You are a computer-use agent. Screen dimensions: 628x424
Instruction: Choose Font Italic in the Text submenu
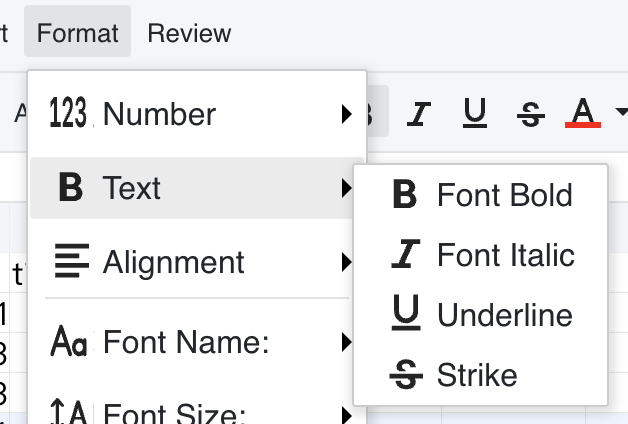(x=505, y=255)
